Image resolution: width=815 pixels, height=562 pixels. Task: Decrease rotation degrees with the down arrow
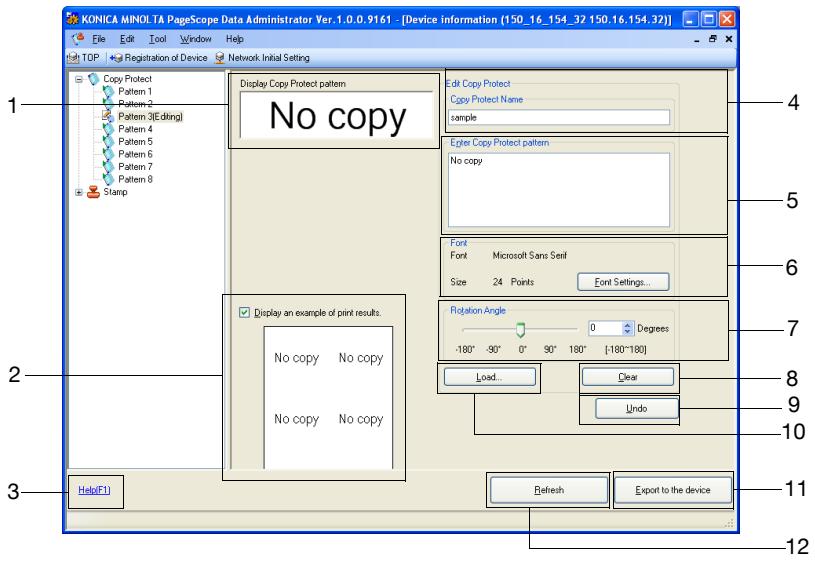627,332
